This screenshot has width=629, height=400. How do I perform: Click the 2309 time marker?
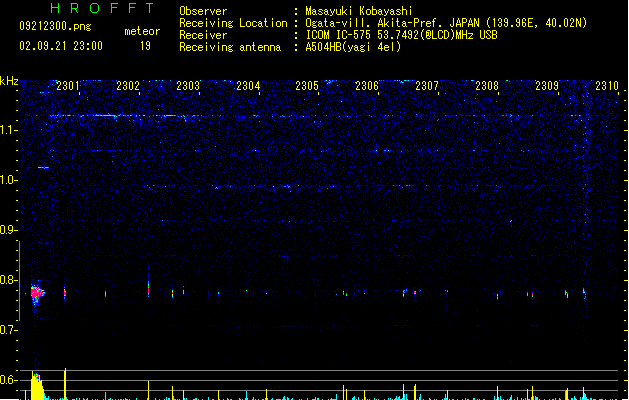[547, 86]
